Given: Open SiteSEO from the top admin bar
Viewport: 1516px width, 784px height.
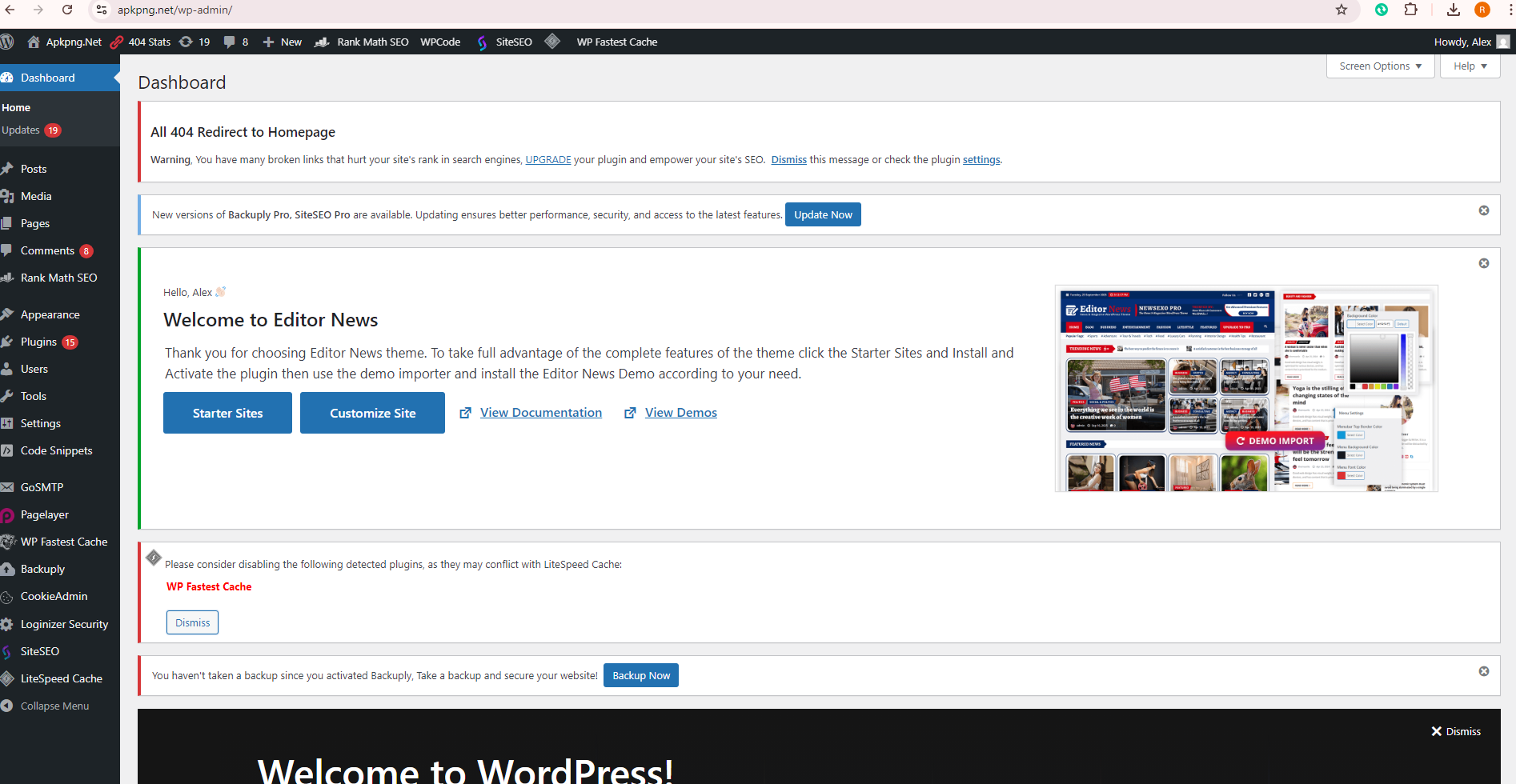Looking at the screenshot, I should click(513, 42).
